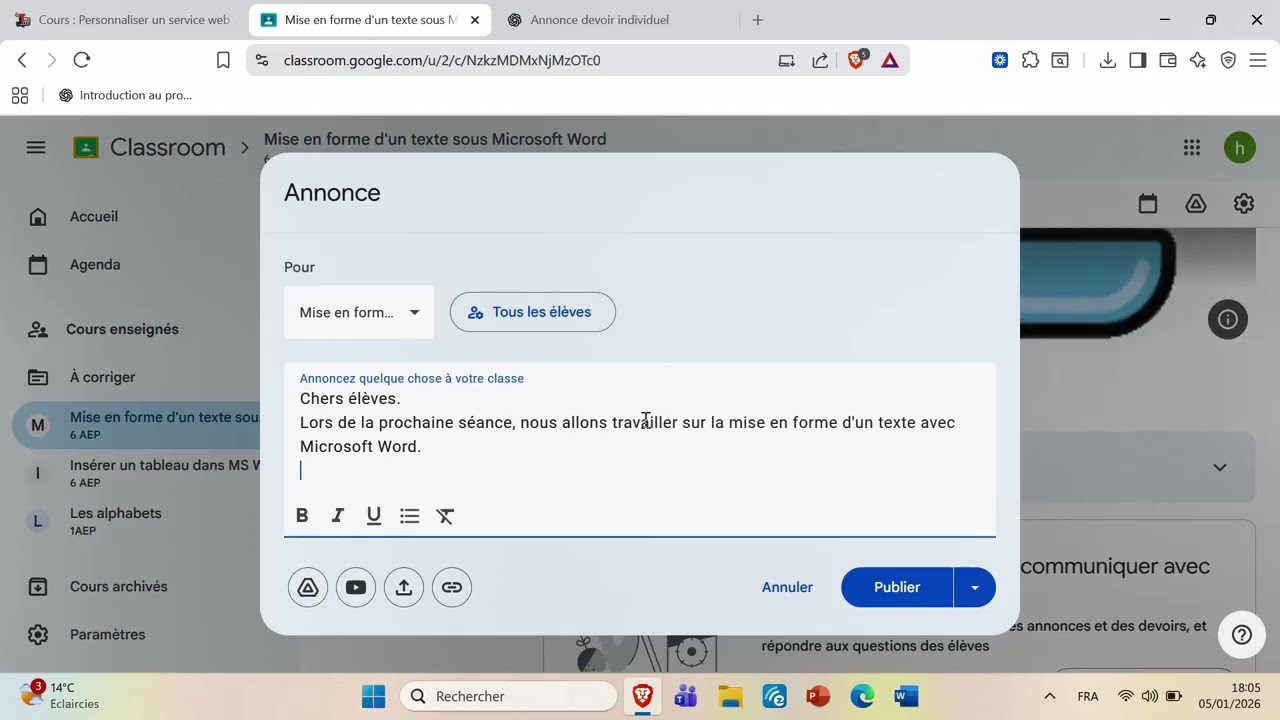Open Brave VPN icon
1280x720 pixels.
(x=1228, y=60)
